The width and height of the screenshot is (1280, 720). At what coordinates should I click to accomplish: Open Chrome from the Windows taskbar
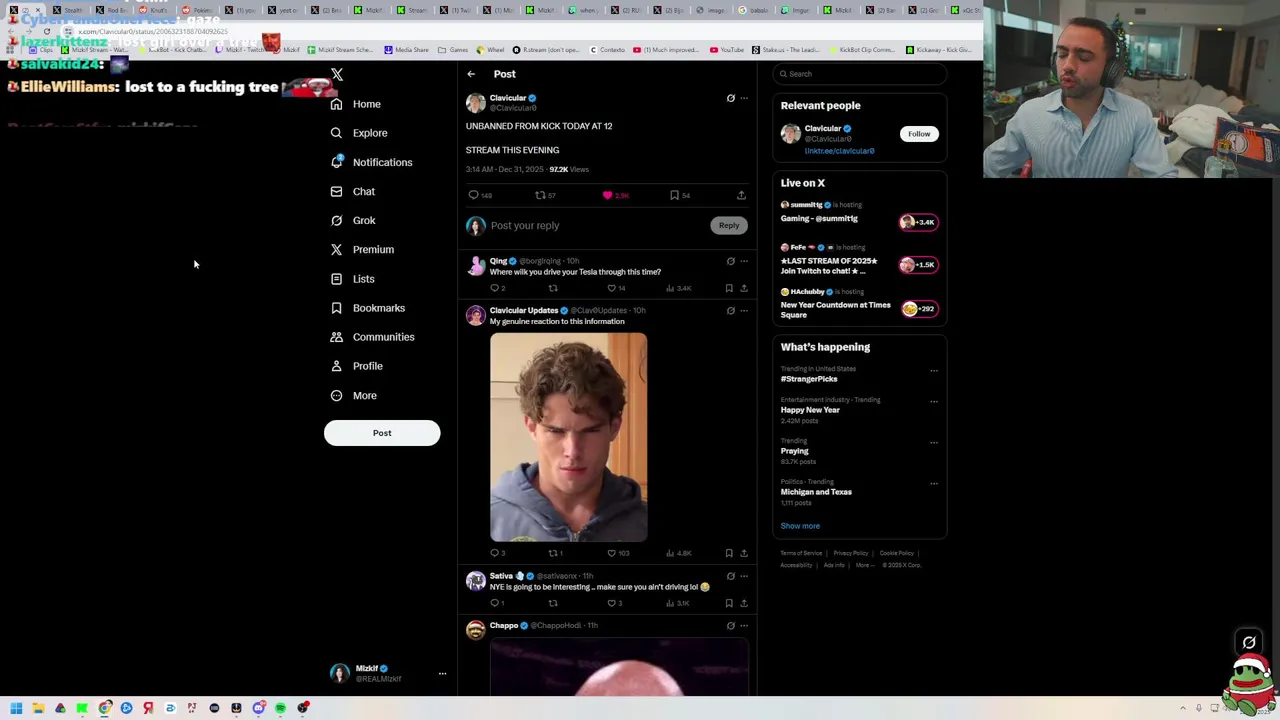pos(104,708)
